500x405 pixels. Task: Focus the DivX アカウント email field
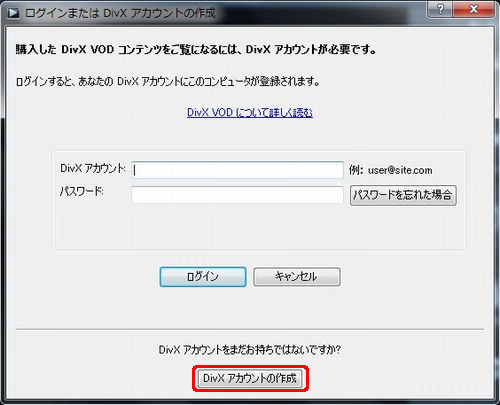[237, 170]
